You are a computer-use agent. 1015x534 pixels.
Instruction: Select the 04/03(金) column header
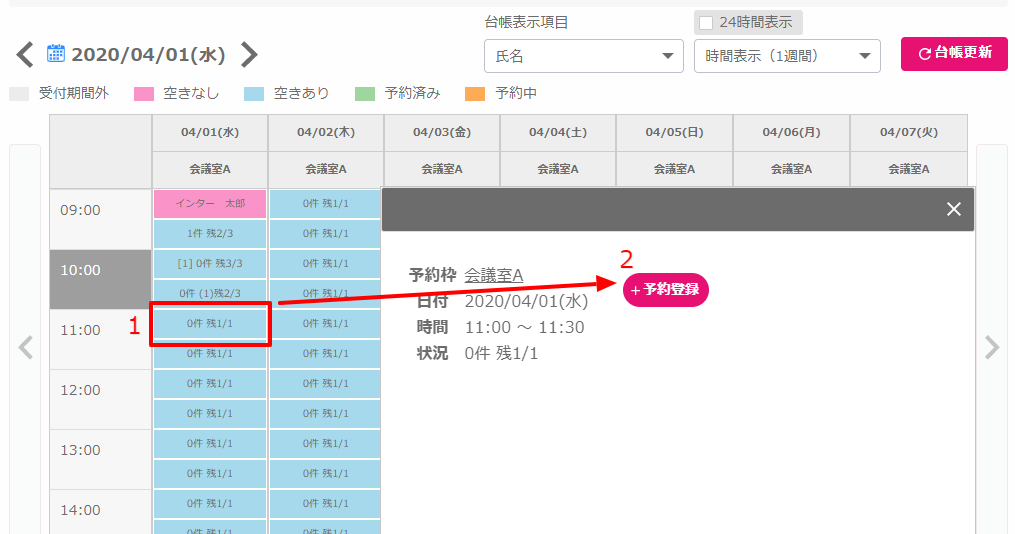441,132
